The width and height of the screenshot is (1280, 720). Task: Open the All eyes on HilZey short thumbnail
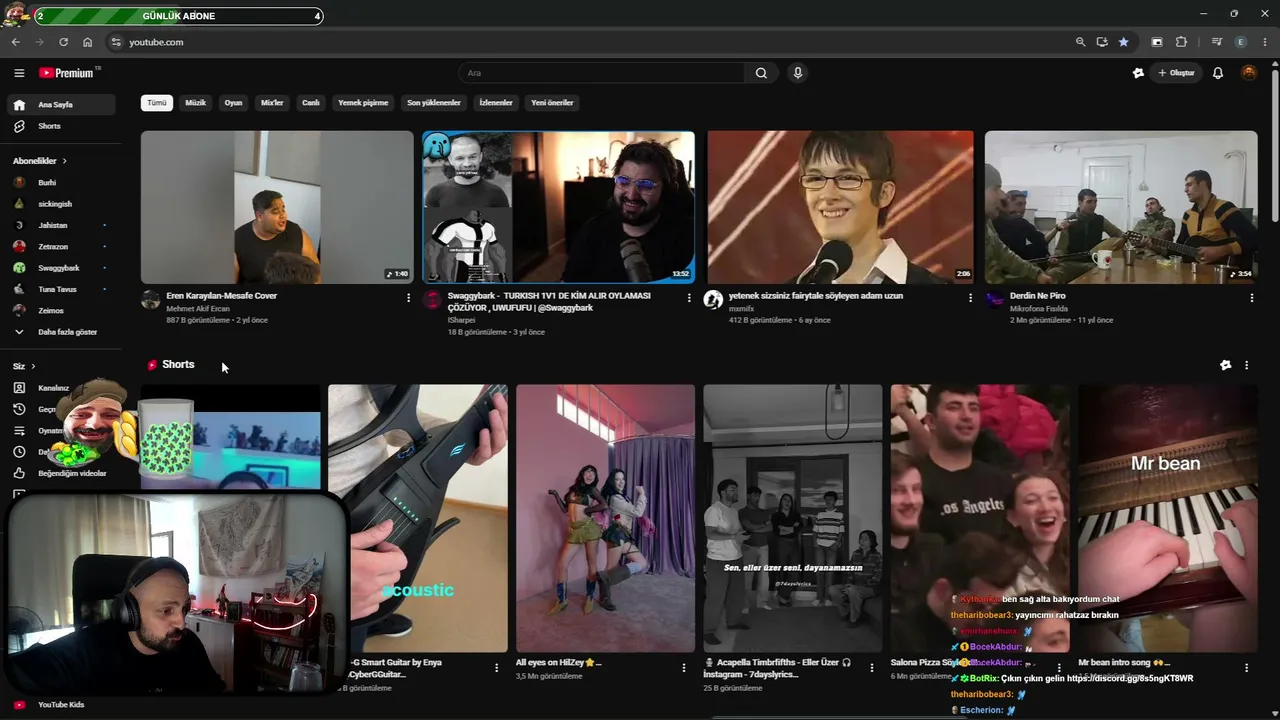pyautogui.click(x=605, y=518)
